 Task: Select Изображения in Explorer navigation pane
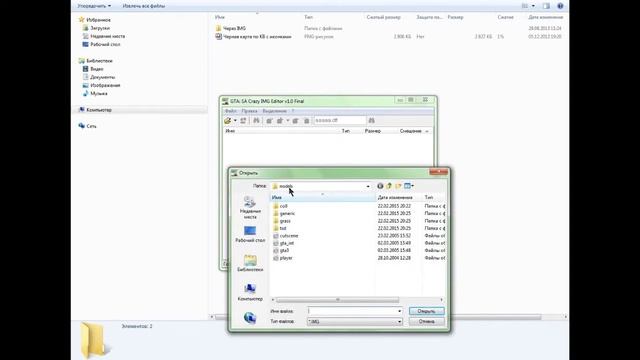tap(101, 85)
